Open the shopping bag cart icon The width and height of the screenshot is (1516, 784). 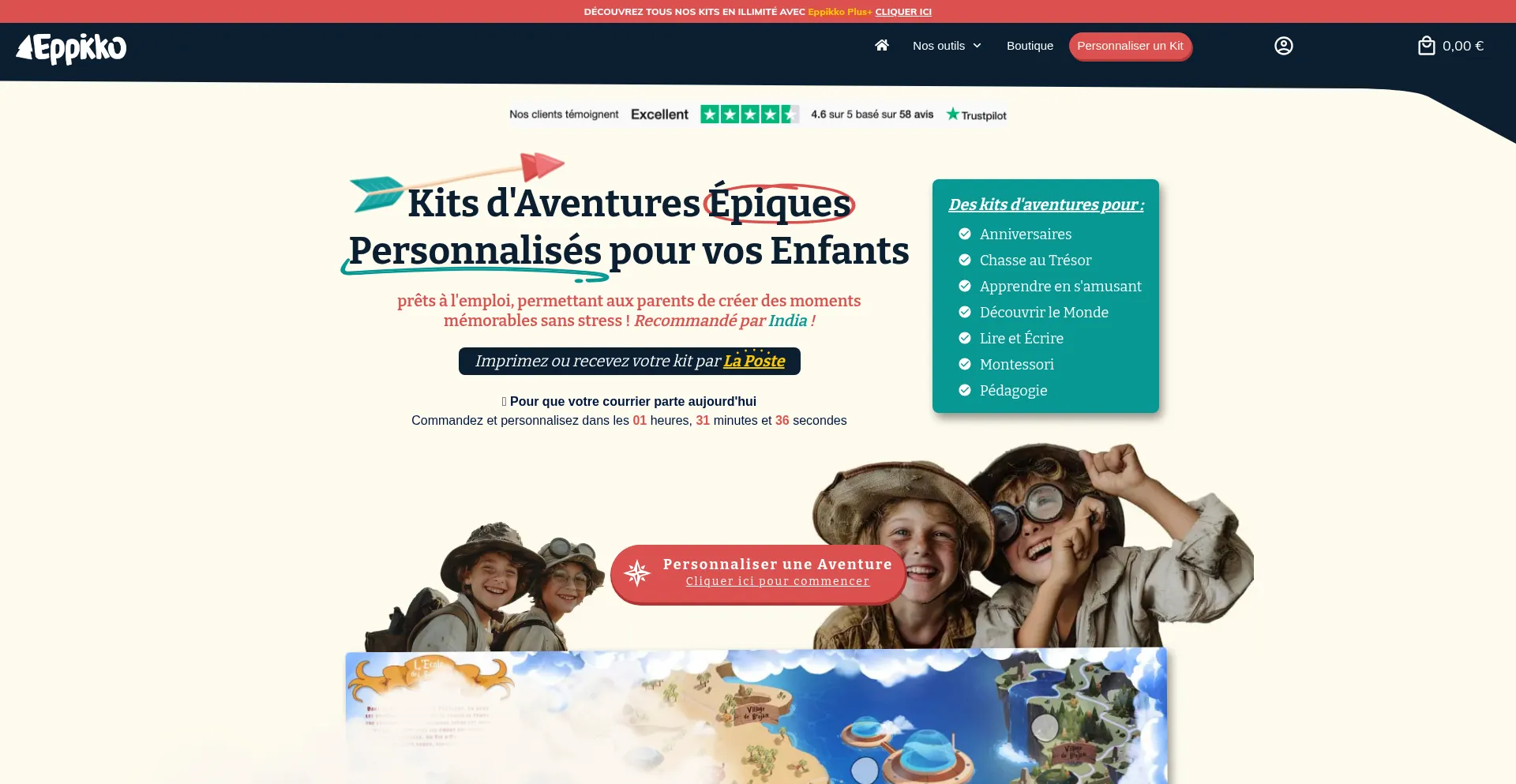click(1426, 46)
